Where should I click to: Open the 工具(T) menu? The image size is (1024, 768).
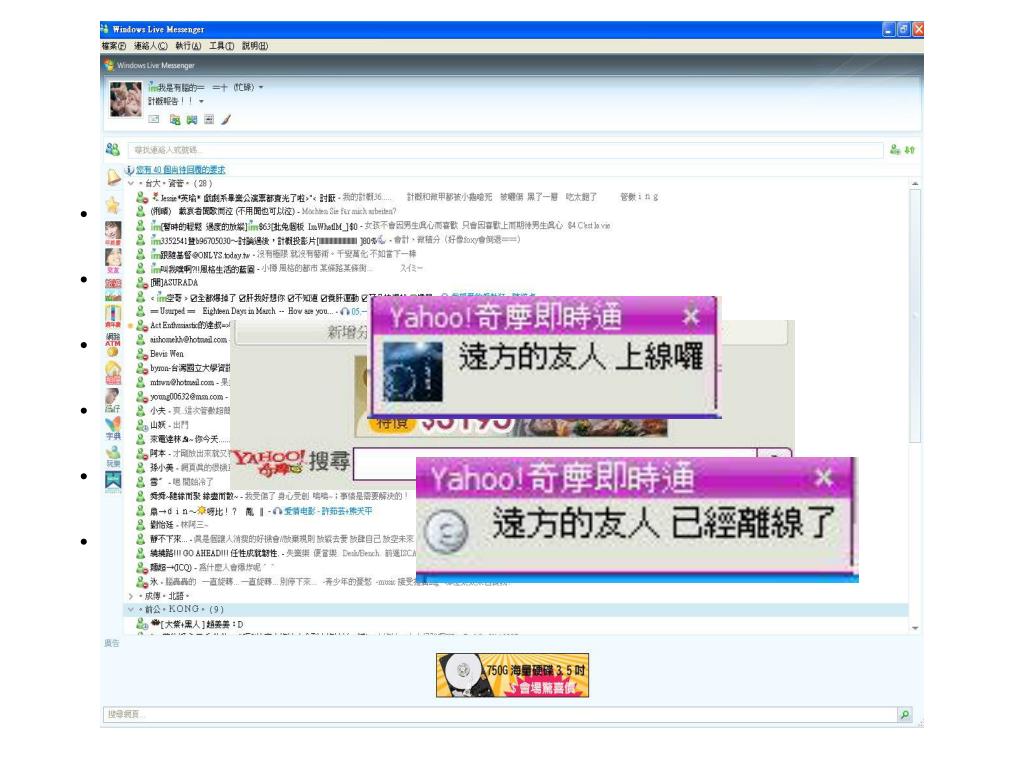click(221, 46)
